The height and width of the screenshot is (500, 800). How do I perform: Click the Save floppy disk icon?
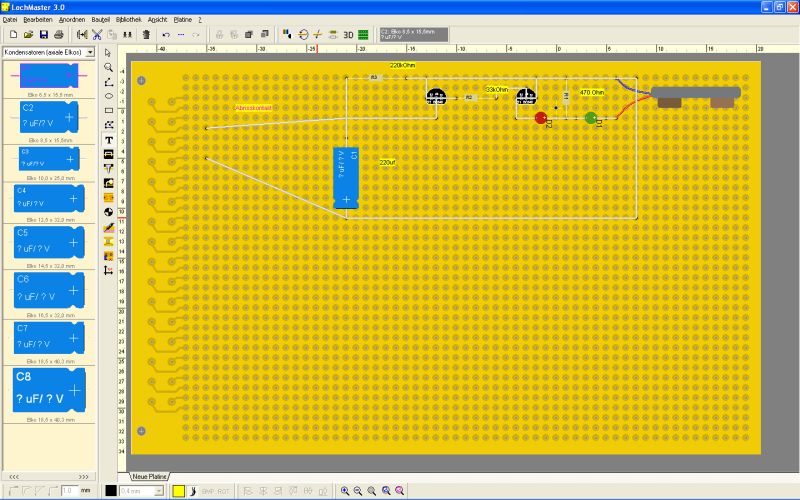tap(43, 34)
